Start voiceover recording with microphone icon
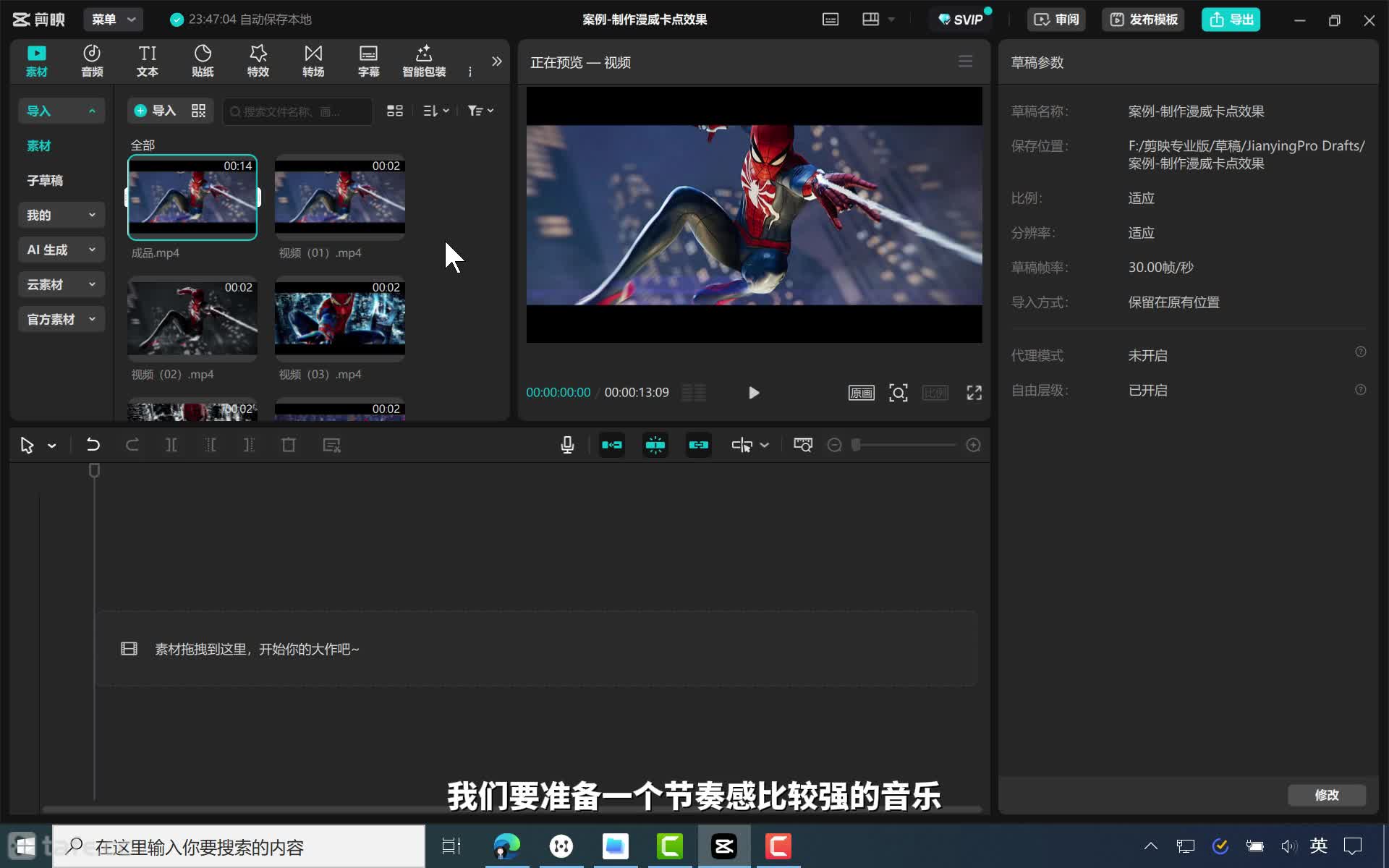 [x=568, y=445]
